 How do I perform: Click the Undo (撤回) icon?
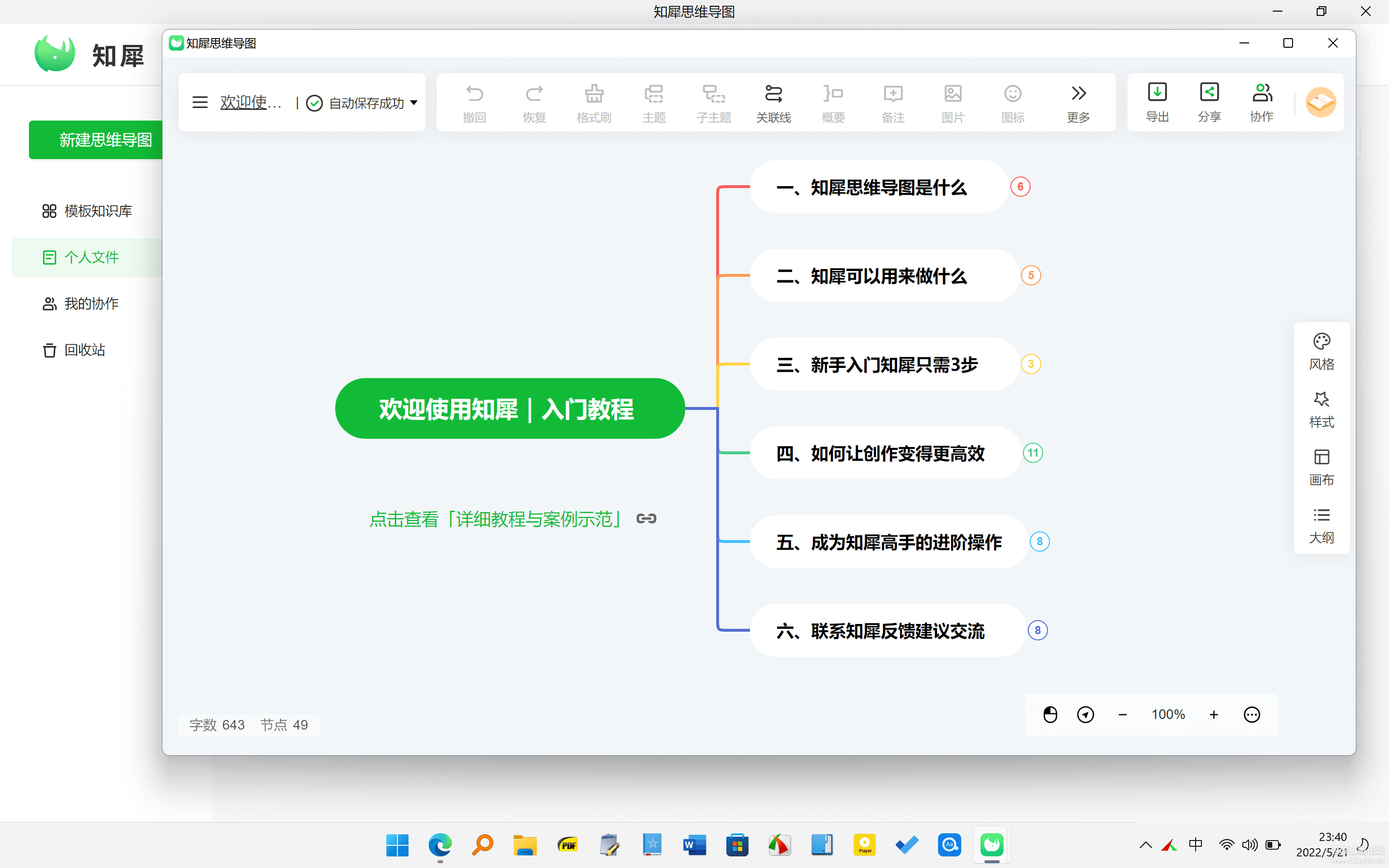[x=474, y=103]
